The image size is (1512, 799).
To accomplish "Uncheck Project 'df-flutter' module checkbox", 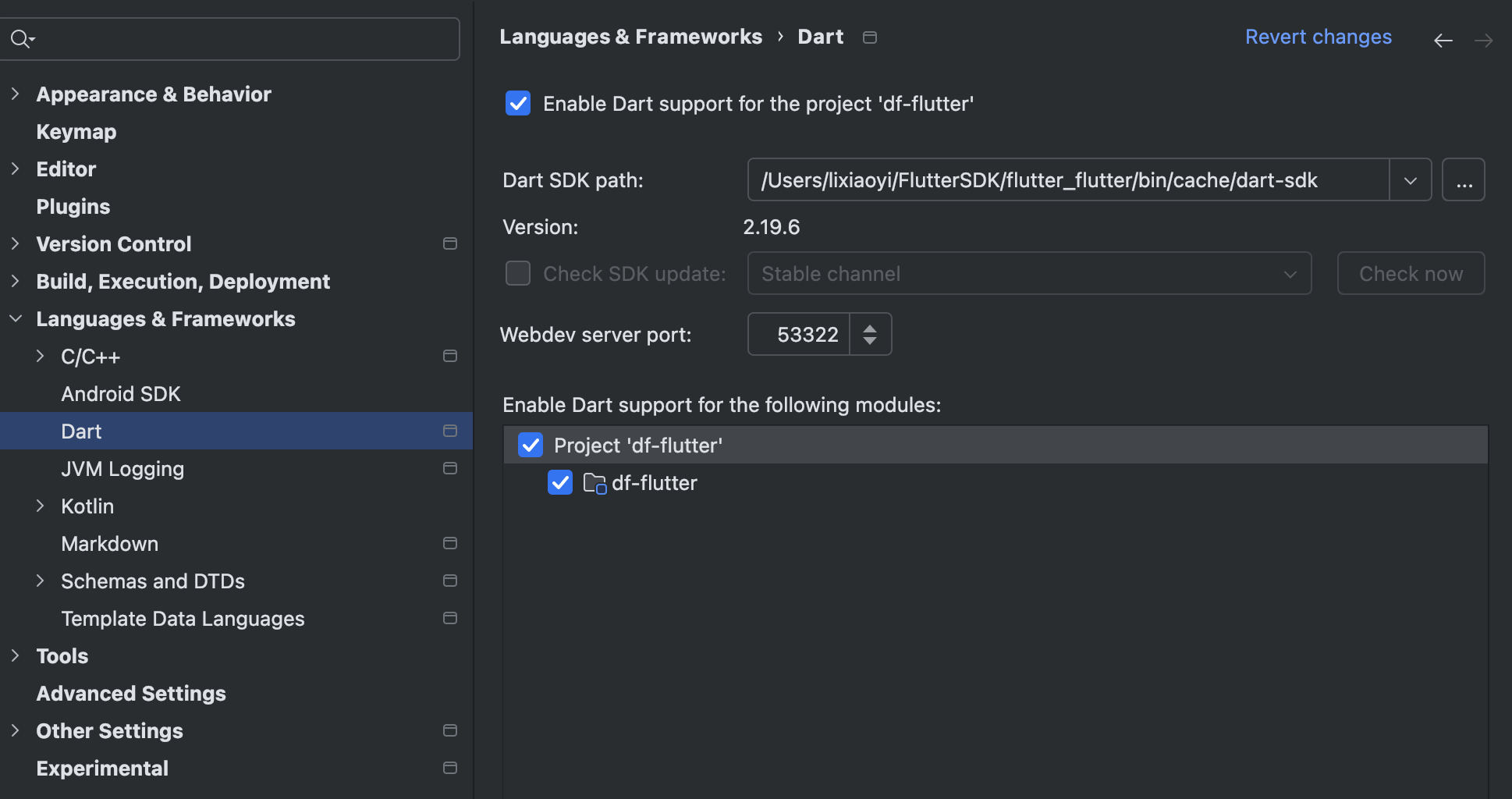I will pyautogui.click(x=531, y=446).
